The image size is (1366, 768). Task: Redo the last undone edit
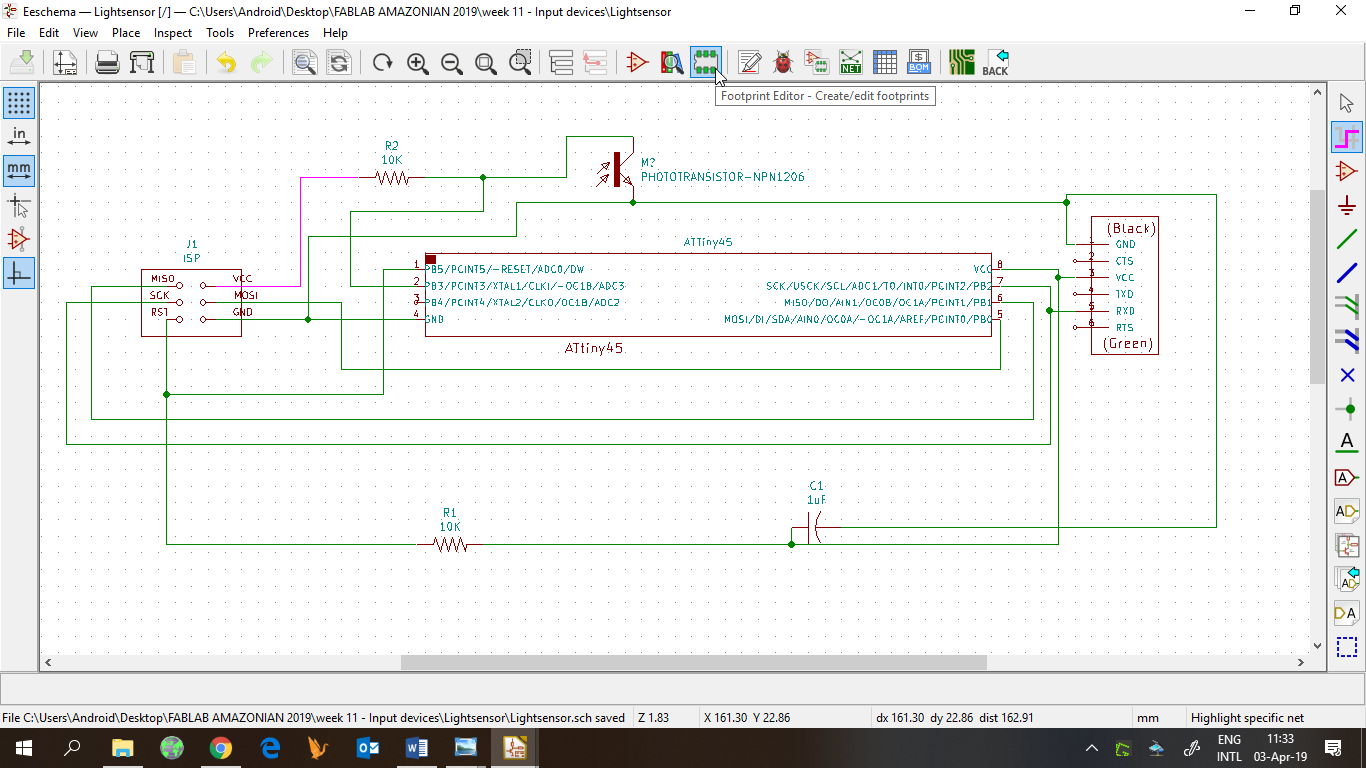coord(261,62)
